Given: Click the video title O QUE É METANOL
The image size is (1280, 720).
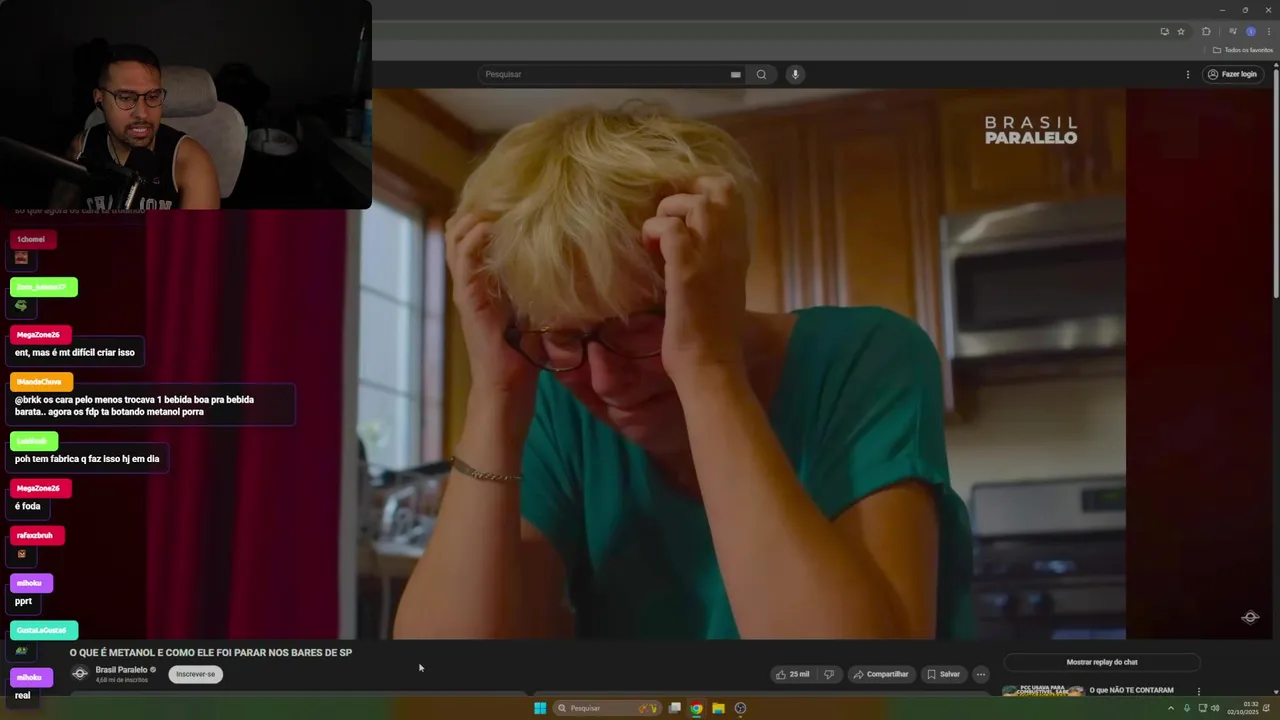Looking at the screenshot, I should pos(211,652).
